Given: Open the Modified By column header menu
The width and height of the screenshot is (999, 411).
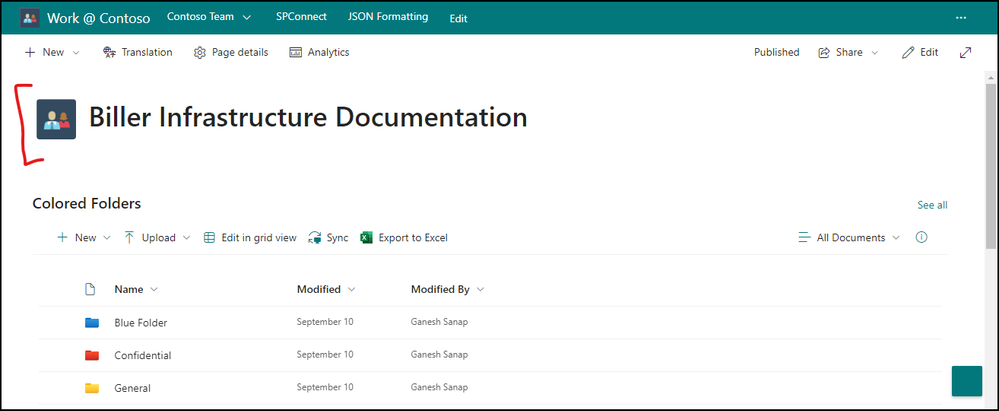Looking at the screenshot, I should (x=448, y=289).
